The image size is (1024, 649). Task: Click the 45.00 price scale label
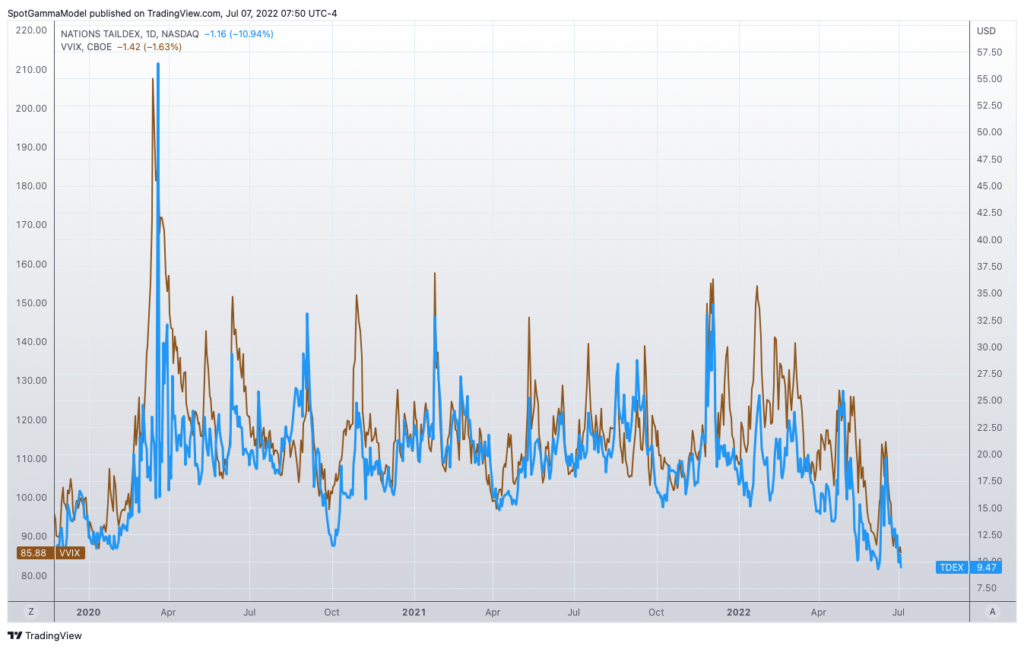coord(989,186)
